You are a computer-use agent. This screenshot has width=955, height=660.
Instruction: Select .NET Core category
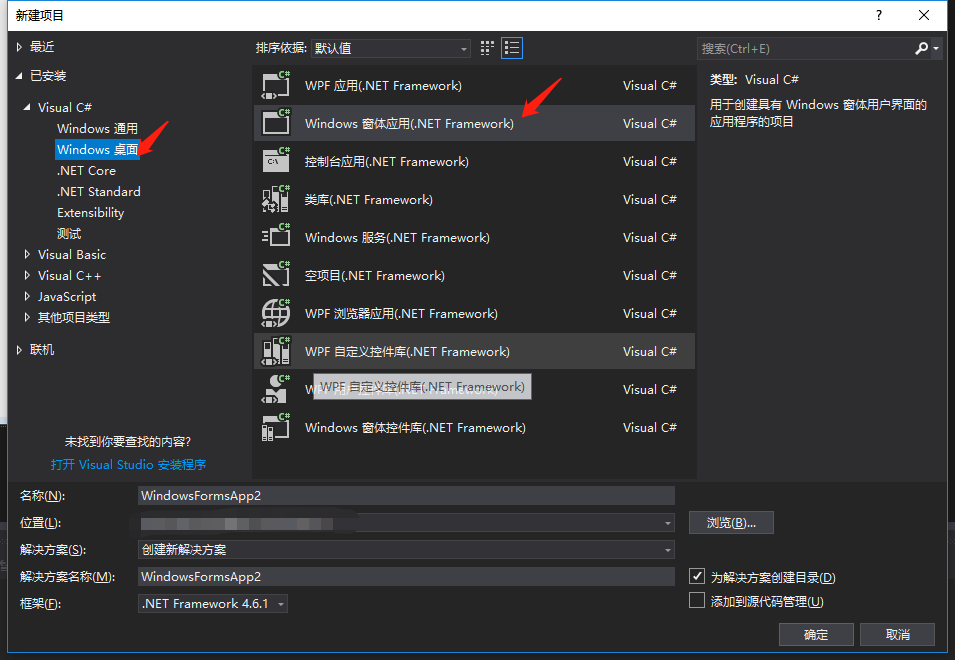[86, 170]
